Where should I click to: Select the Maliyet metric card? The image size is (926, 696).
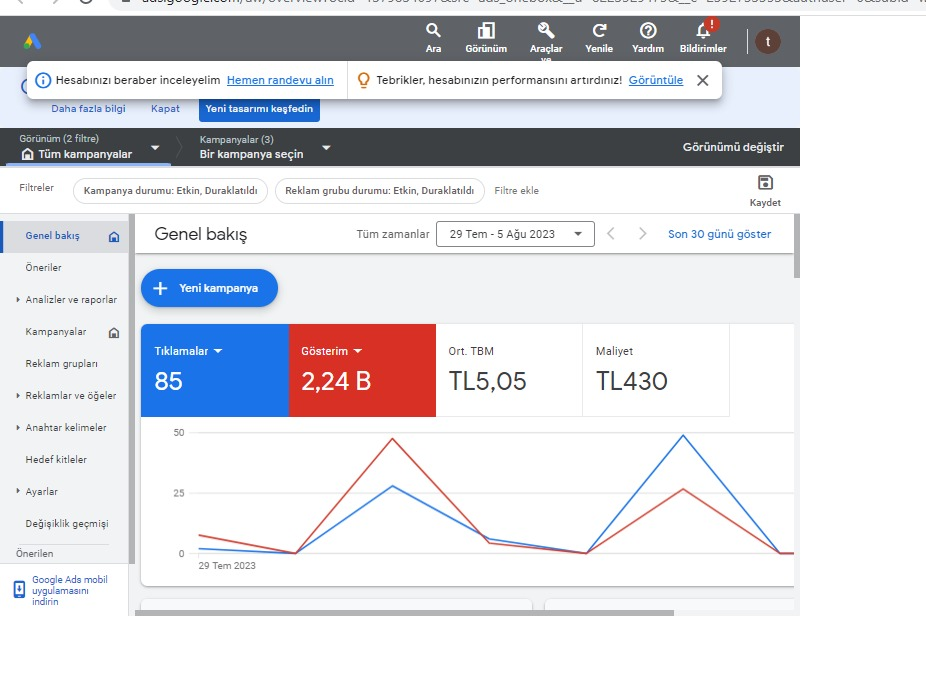click(656, 370)
